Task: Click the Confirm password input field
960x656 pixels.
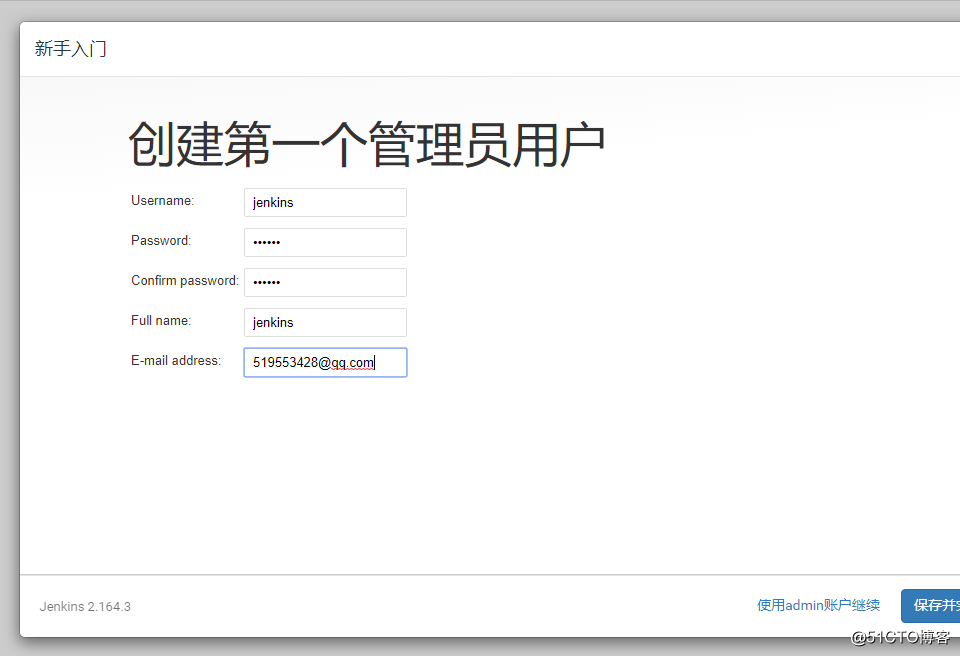Action: (x=324, y=282)
